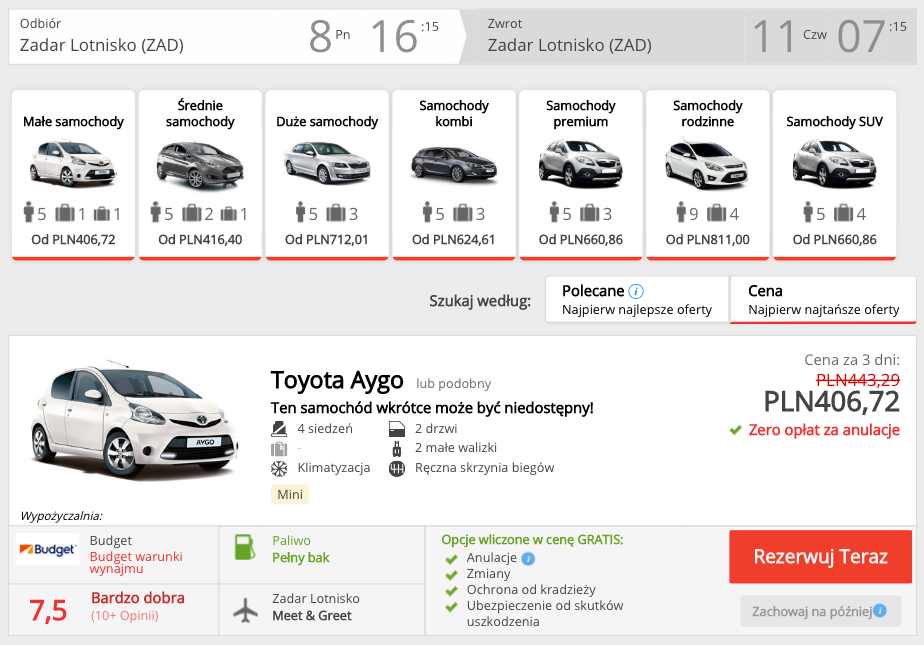
Task: Click the Budget company logo
Action: pyautogui.click(x=47, y=549)
